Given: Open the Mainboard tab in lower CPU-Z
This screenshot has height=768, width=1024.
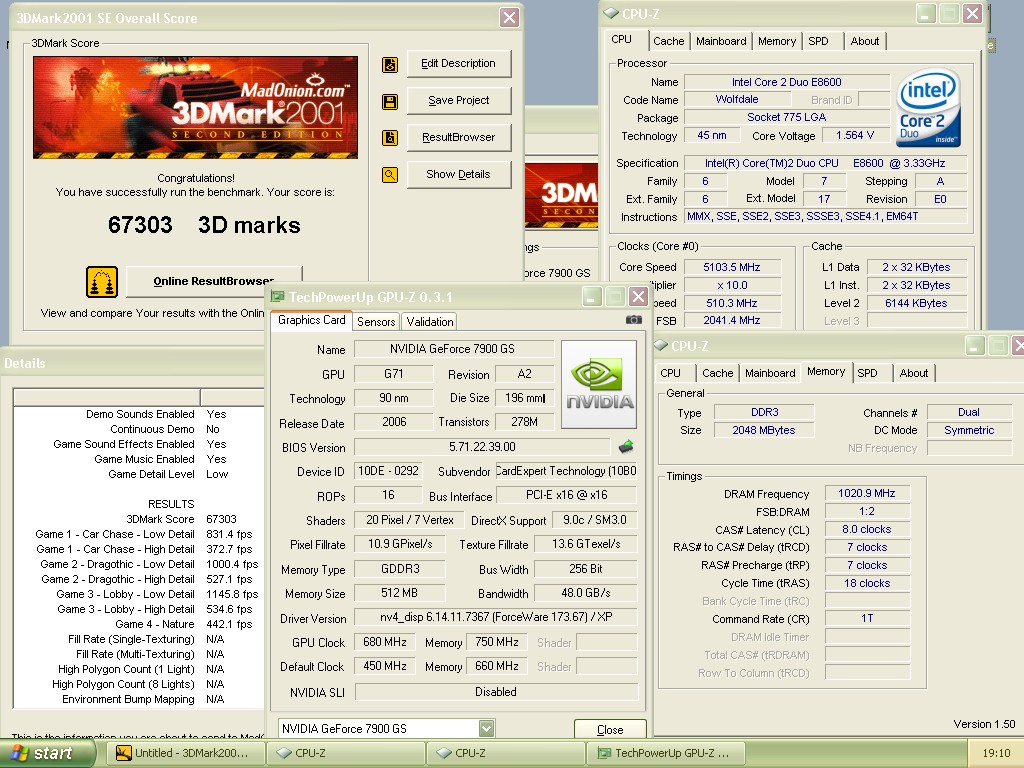Looking at the screenshot, I should [770, 373].
